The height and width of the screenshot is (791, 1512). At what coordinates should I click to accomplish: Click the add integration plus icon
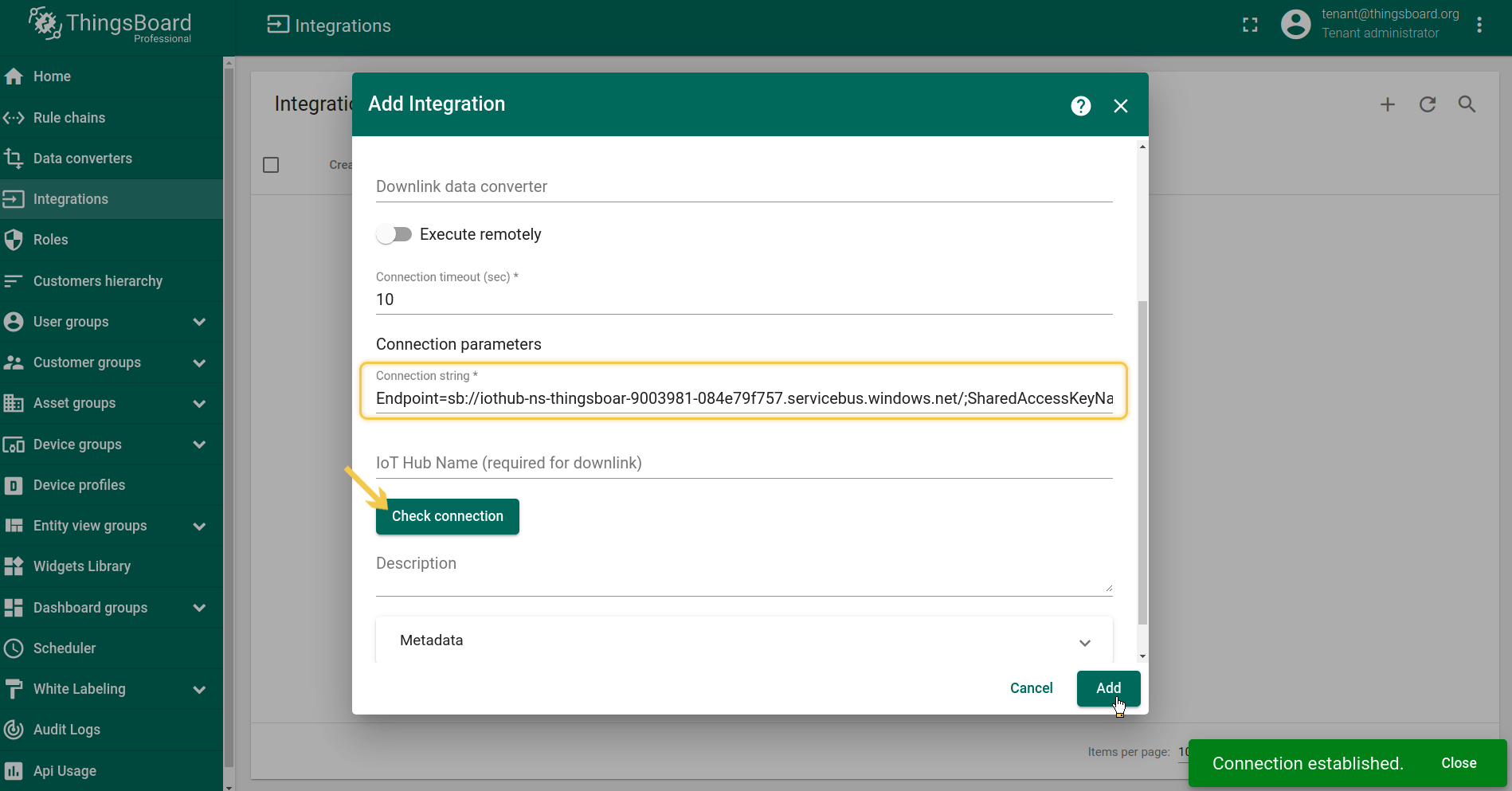(x=1387, y=104)
